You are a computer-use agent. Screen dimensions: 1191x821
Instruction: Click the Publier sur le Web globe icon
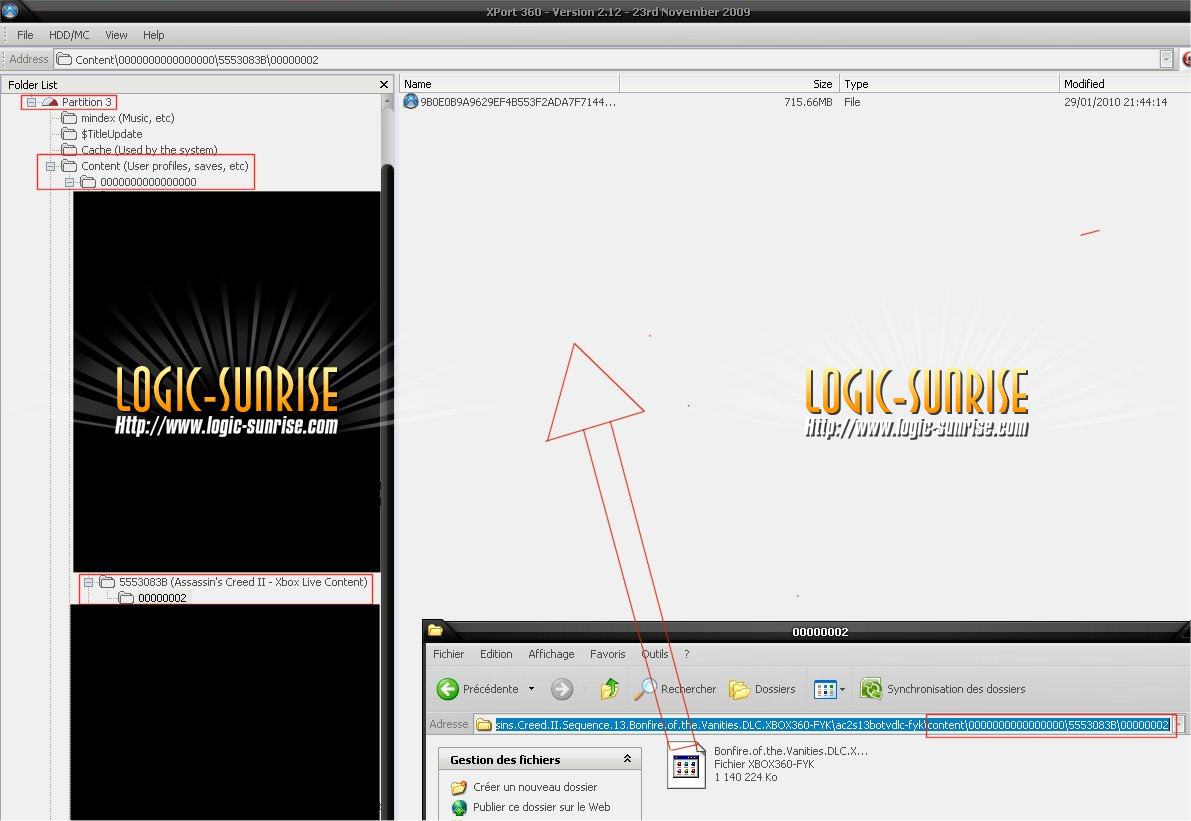(x=459, y=807)
